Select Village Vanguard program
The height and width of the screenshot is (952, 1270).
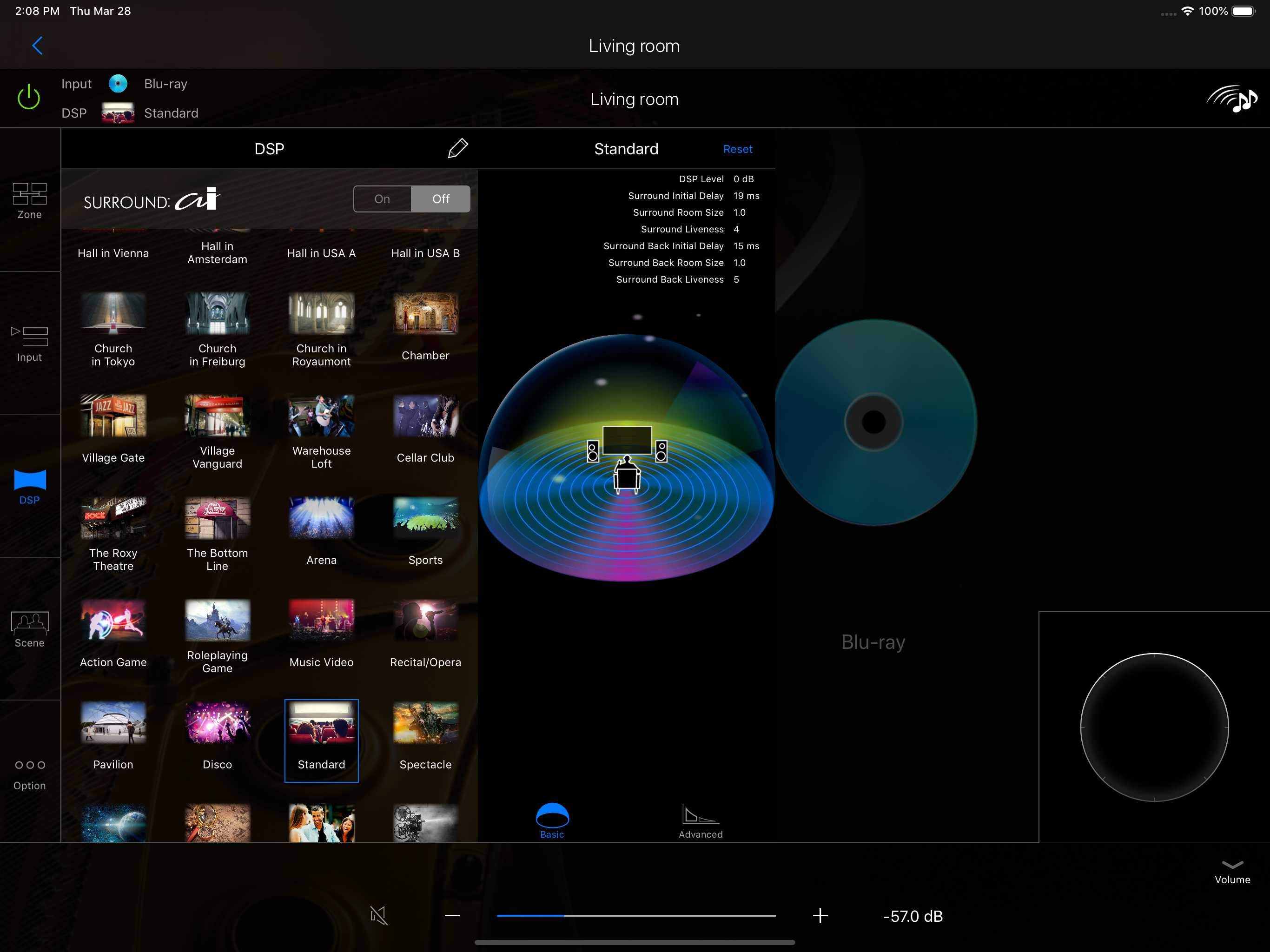[x=217, y=432]
